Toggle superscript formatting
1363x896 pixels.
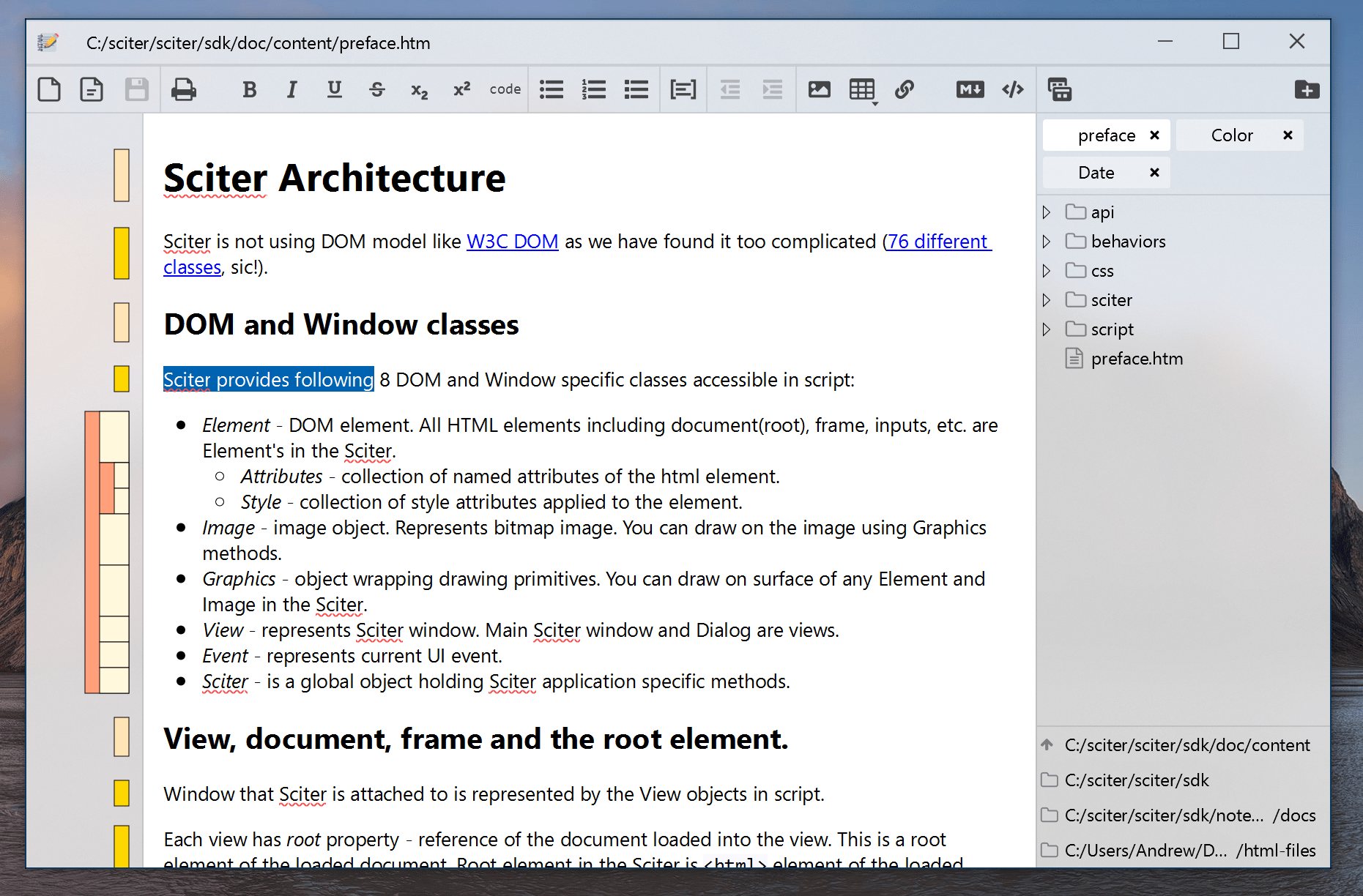tap(461, 89)
